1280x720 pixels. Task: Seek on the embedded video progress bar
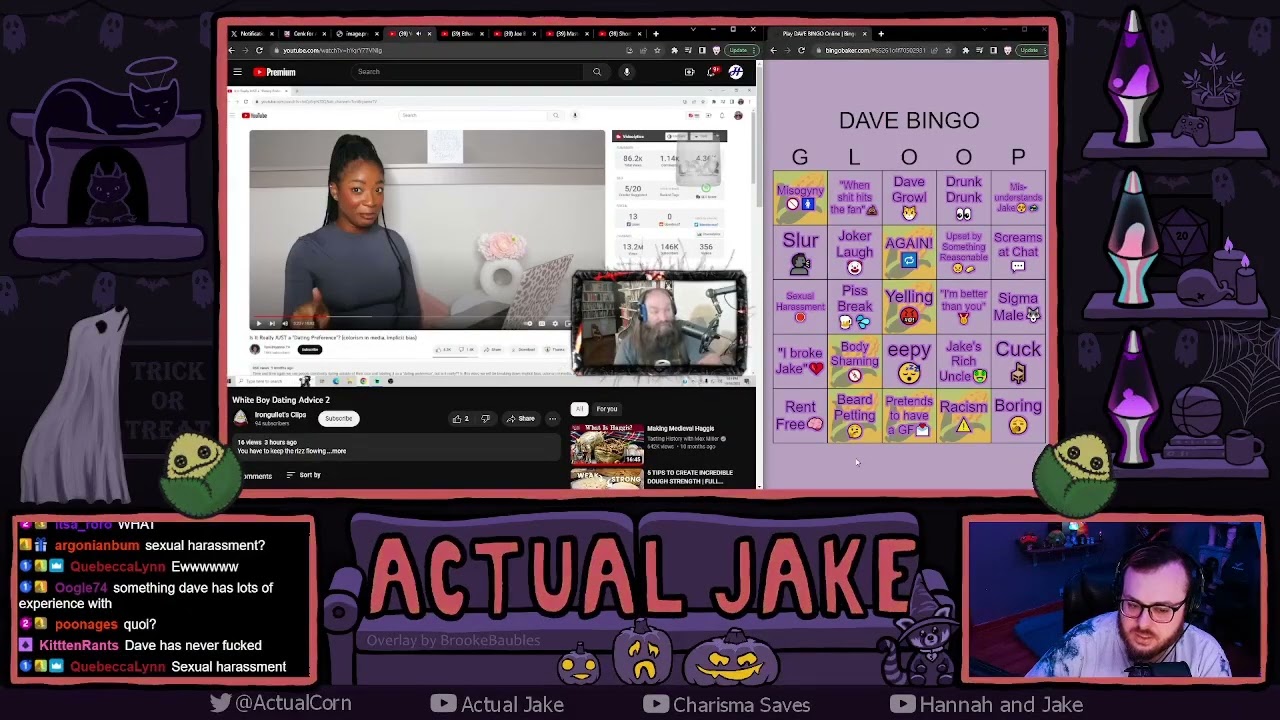[427, 316]
